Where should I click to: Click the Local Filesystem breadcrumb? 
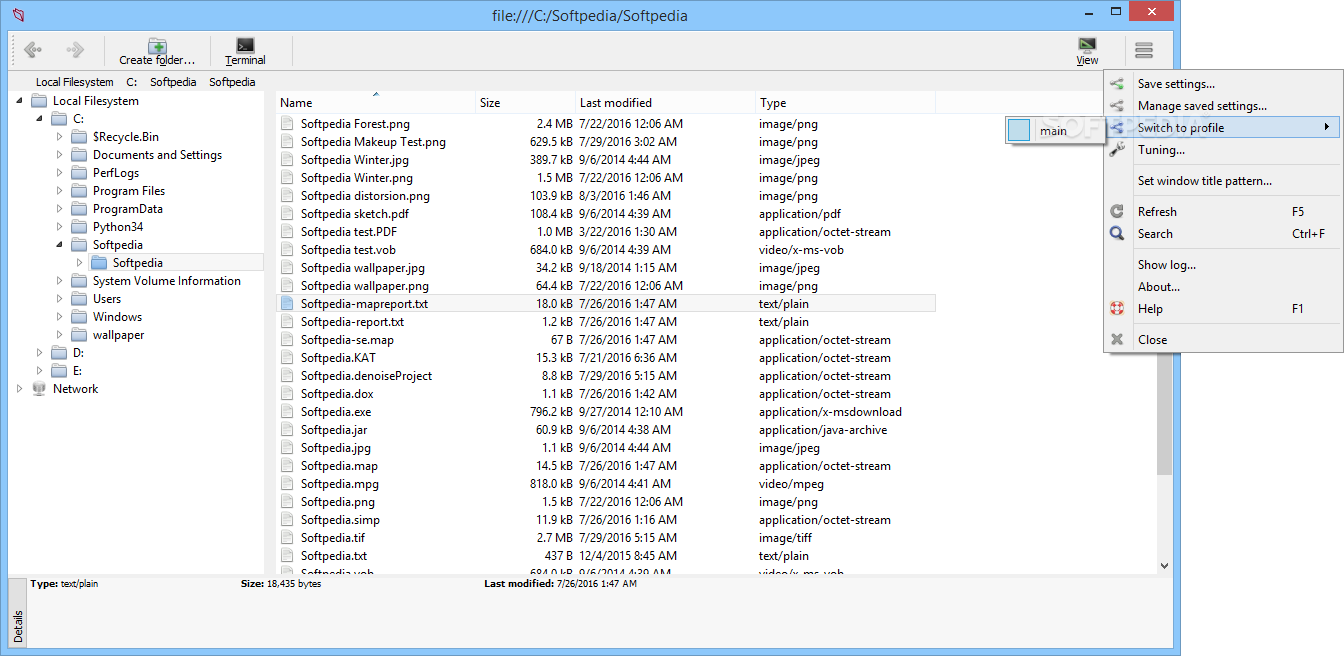(x=75, y=82)
